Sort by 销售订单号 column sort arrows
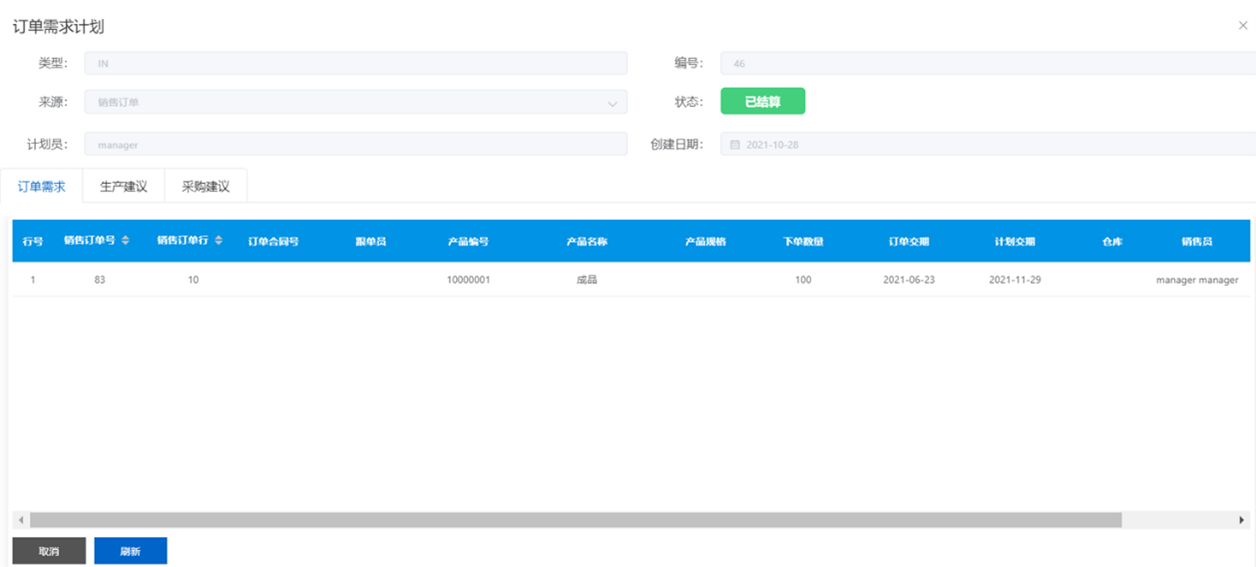The height and width of the screenshot is (567, 1256). (125, 241)
